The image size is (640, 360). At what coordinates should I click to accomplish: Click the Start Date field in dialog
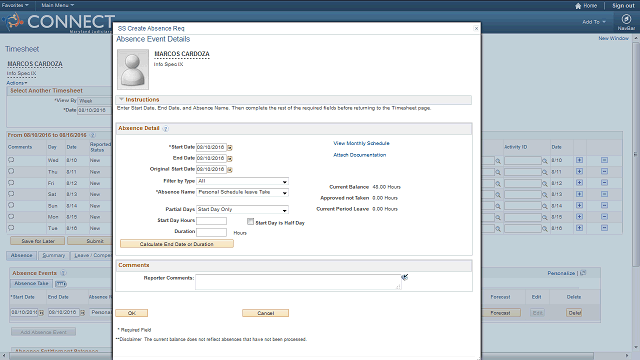tap(211, 147)
